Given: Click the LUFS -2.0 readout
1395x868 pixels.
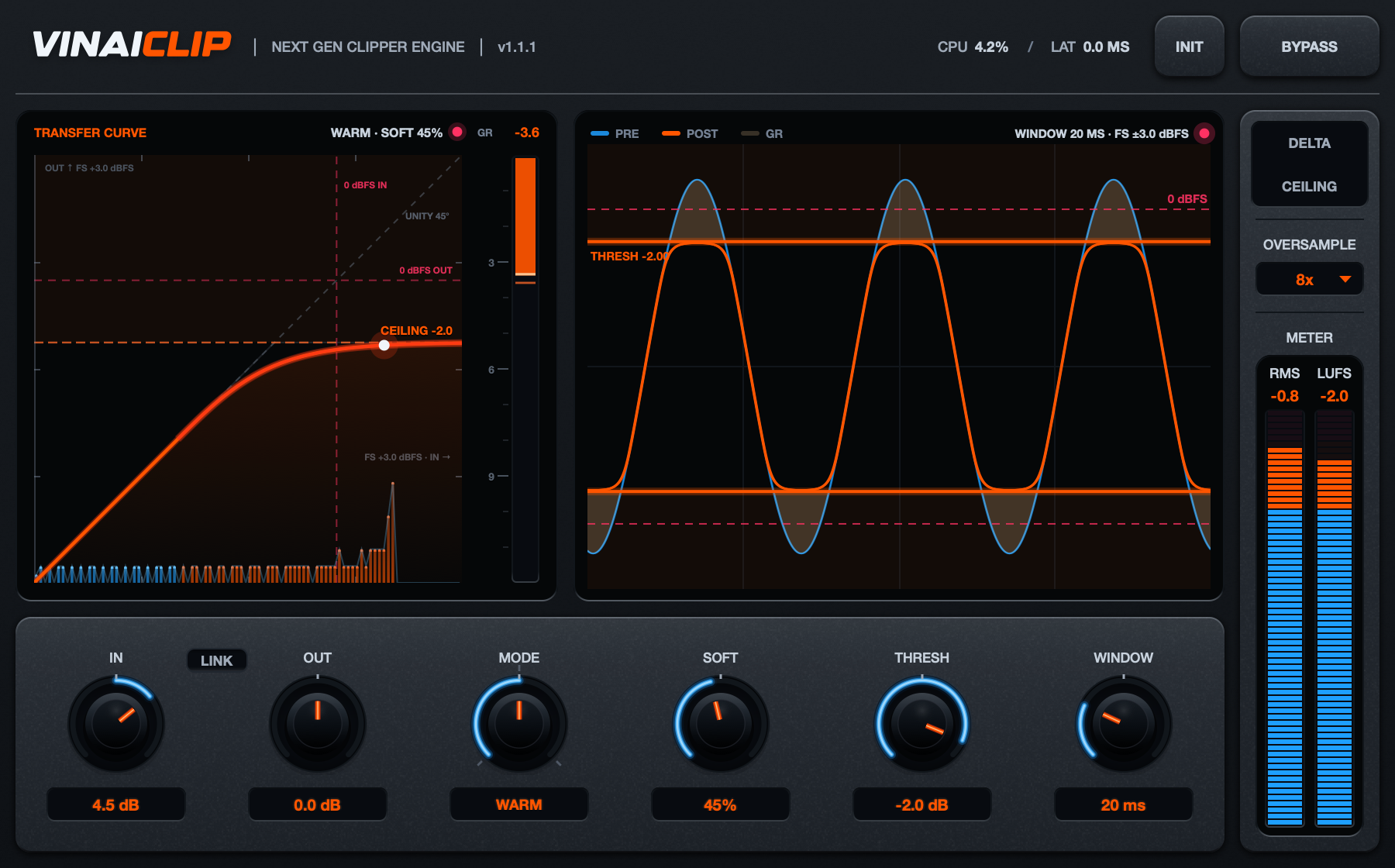Looking at the screenshot, I should coord(1335,396).
